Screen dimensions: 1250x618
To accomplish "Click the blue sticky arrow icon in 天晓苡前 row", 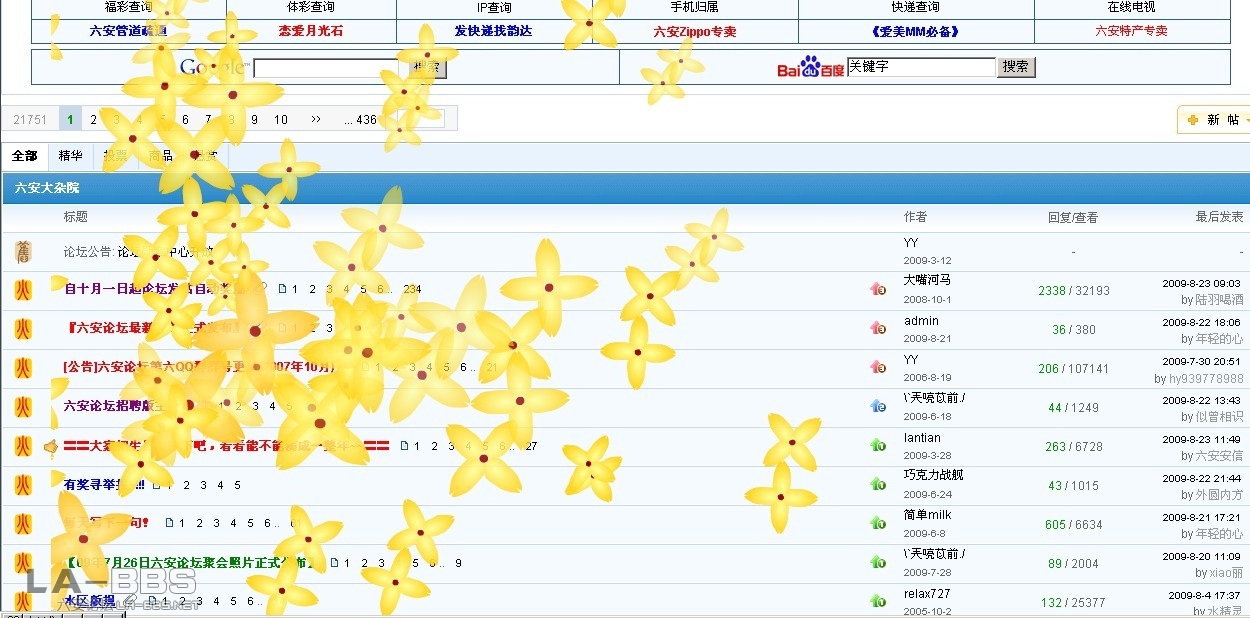I will pos(878,407).
